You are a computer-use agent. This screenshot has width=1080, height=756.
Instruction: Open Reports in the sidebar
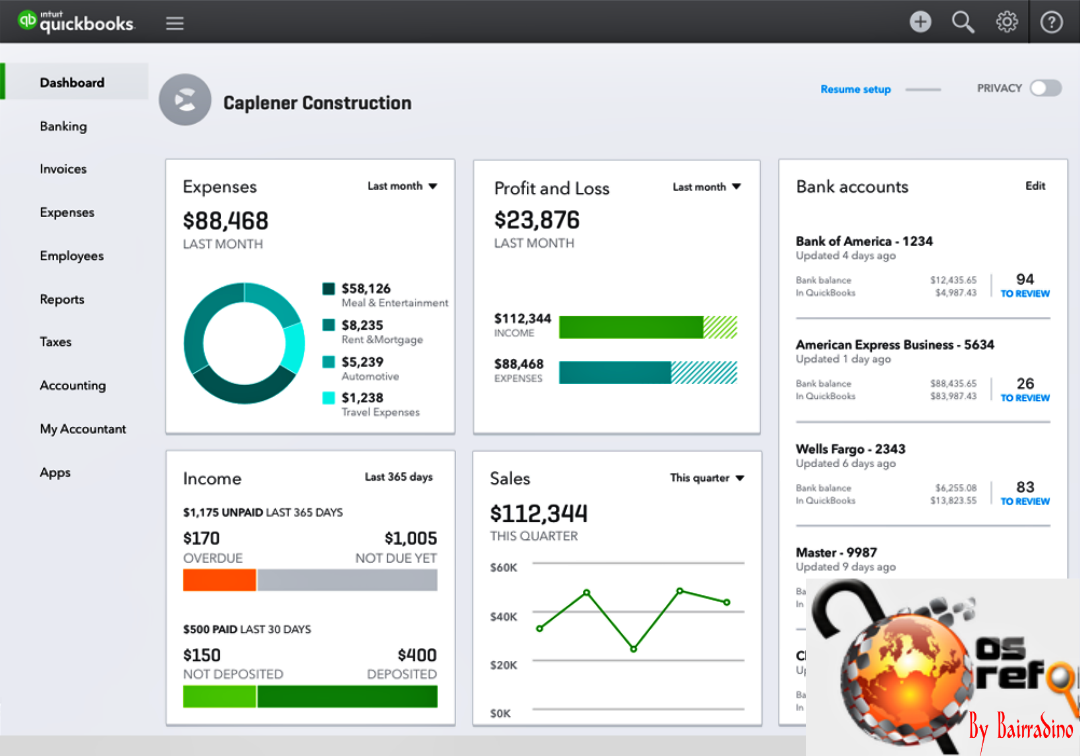pyautogui.click(x=62, y=299)
